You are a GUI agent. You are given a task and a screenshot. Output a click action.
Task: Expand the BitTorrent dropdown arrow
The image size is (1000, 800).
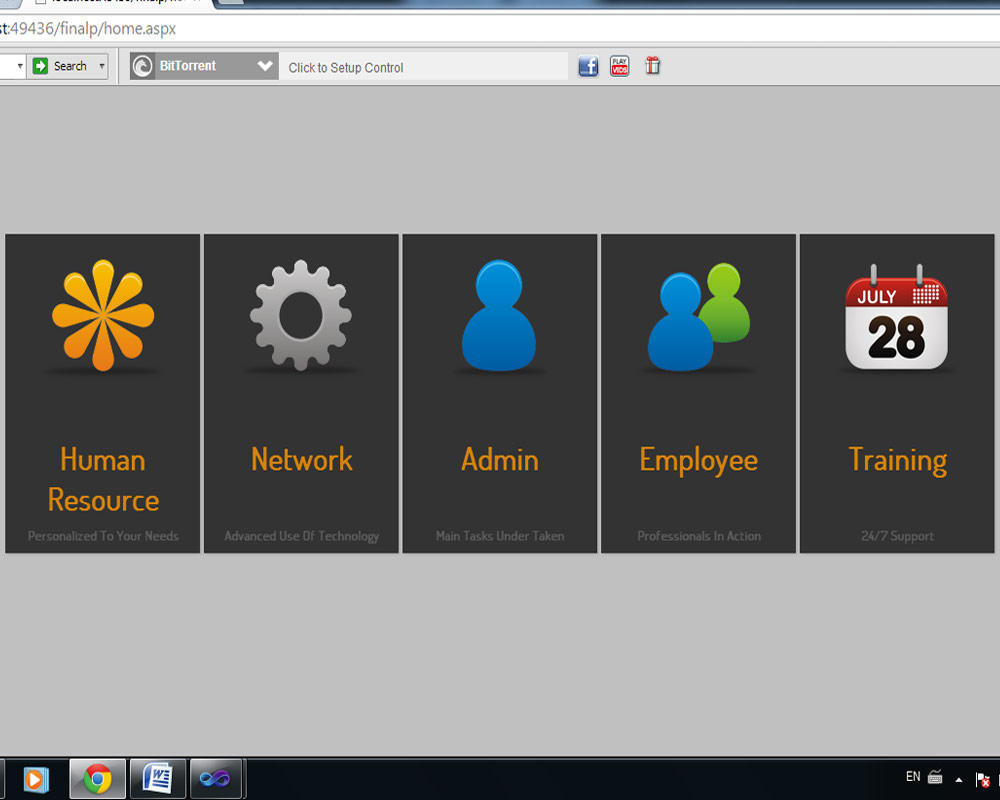click(265, 67)
